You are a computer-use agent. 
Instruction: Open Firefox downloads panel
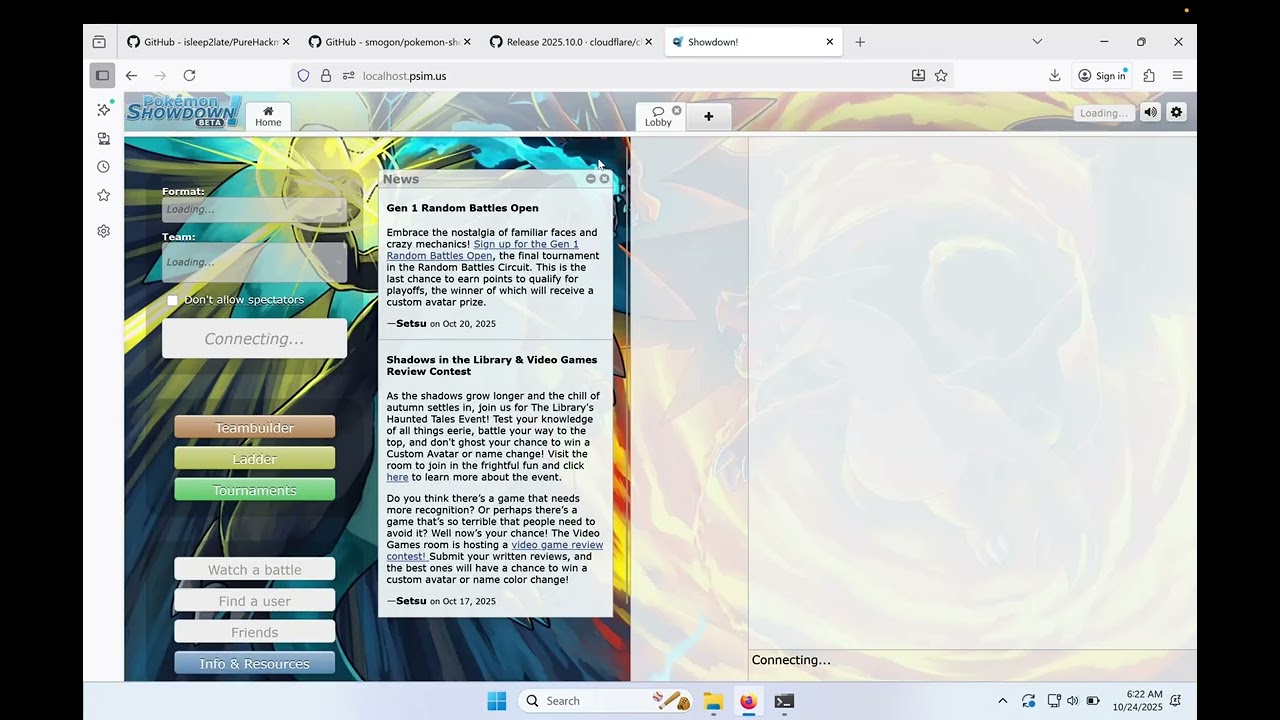1054,75
